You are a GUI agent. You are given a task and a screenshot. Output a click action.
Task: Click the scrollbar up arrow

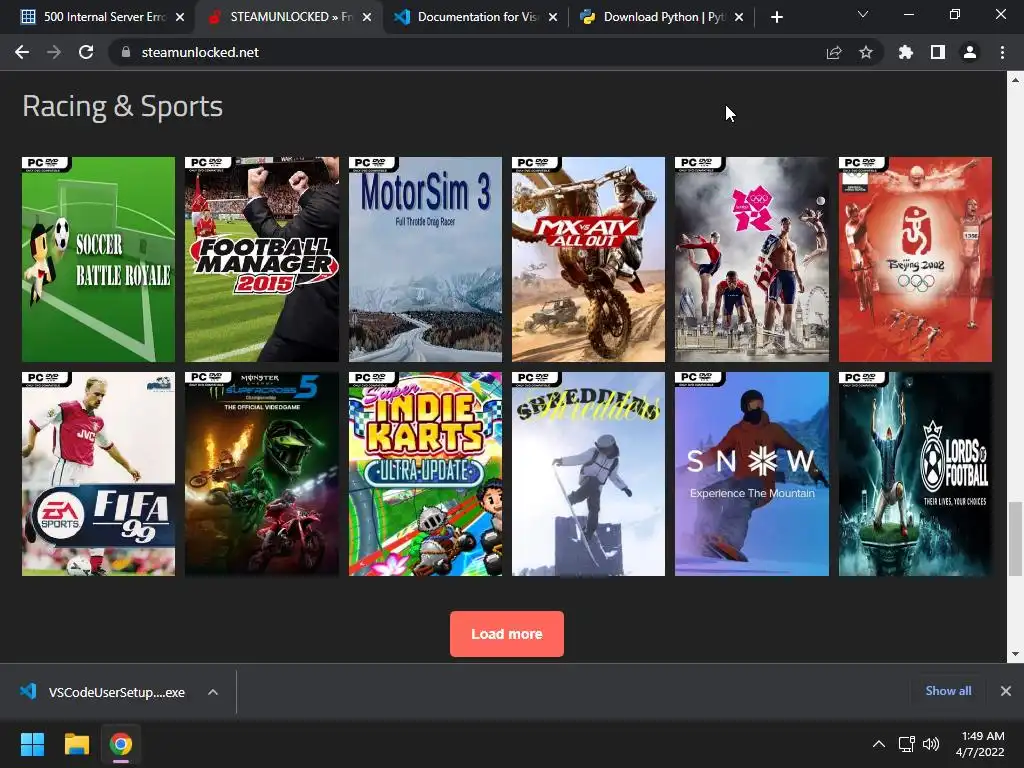pos(1015,80)
